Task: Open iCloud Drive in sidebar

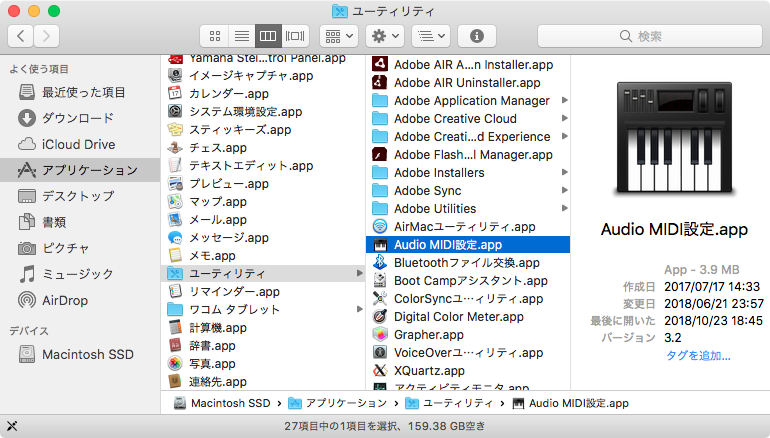Action: tap(80, 144)
